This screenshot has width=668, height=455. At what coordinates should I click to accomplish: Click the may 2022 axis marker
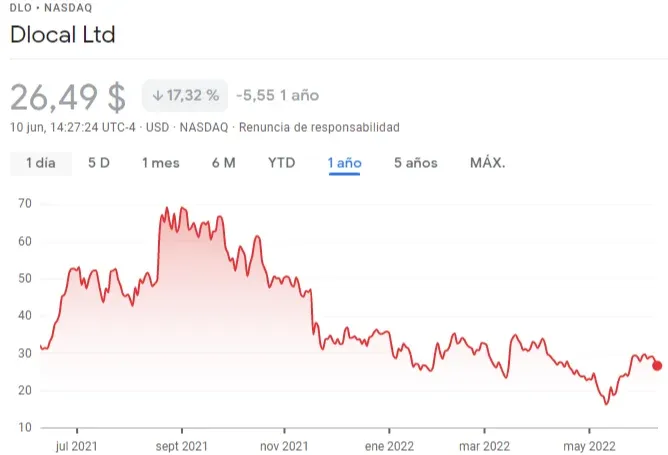pos(588,445)
